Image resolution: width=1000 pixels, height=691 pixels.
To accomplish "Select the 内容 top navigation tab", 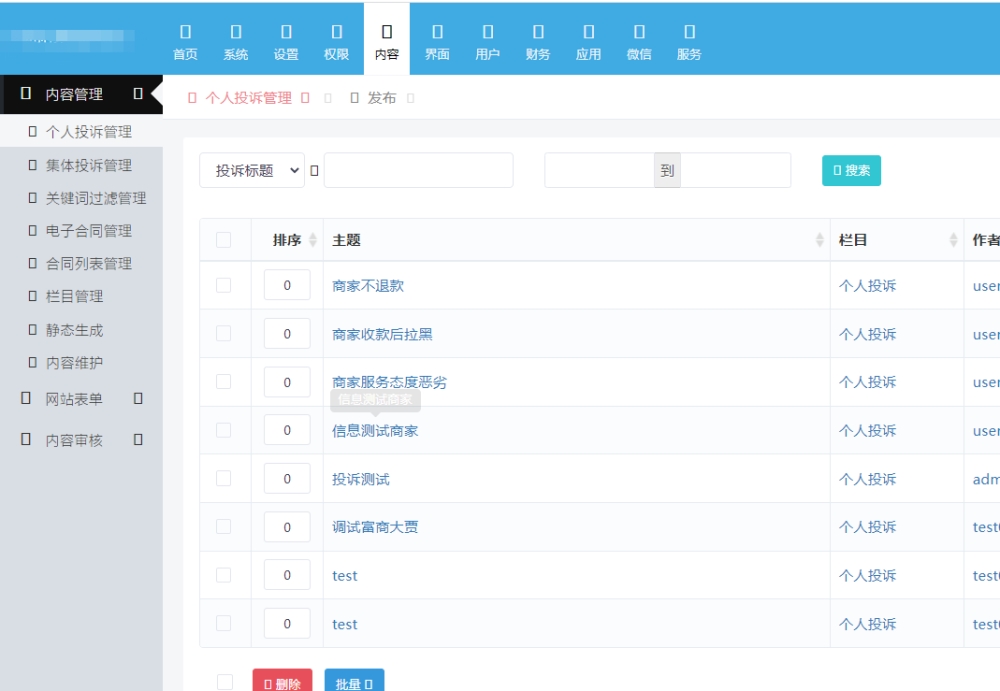I will pos(387,41).
